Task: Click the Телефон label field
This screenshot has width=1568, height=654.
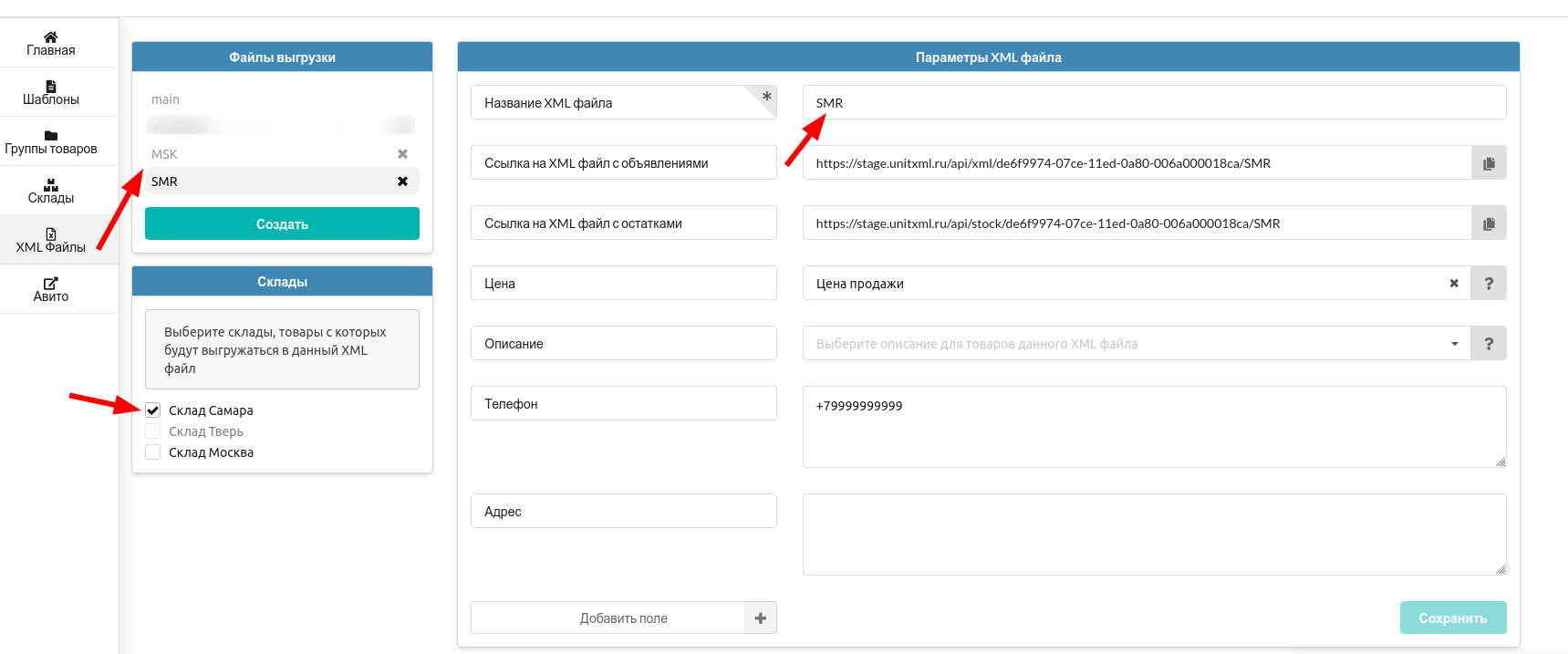Action: [624, 403]
